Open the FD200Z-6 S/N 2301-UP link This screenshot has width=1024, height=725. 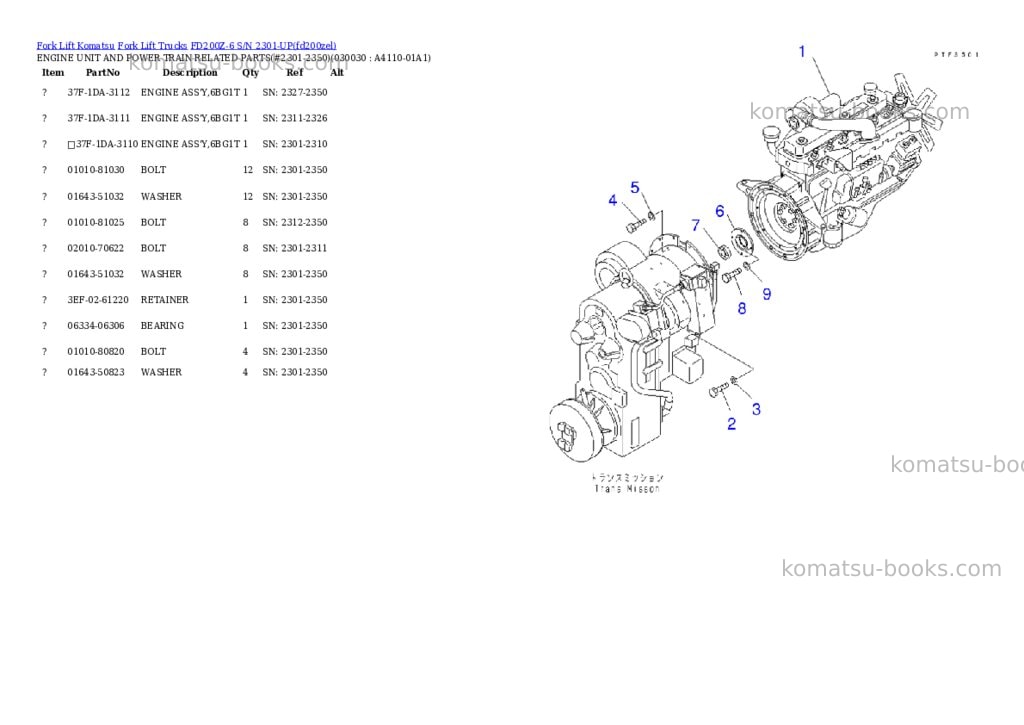click(x=263, y=46)
